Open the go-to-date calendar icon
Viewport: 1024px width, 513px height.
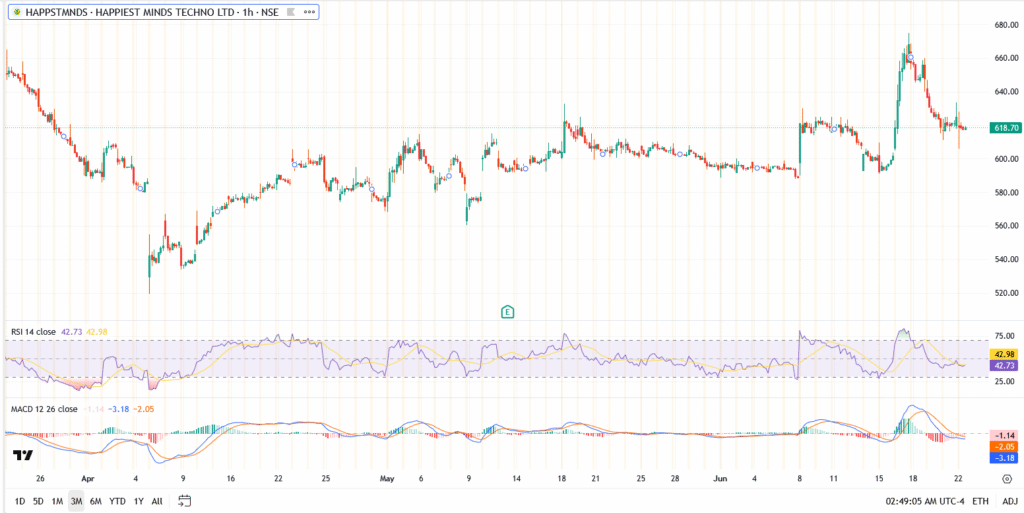coord(185,500)
